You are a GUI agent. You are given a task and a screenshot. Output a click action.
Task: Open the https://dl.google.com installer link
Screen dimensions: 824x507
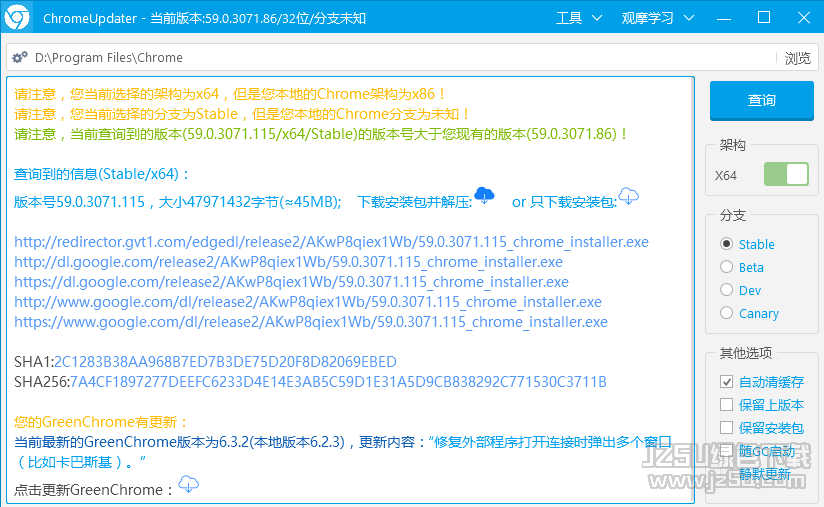(x=291, y=282)
